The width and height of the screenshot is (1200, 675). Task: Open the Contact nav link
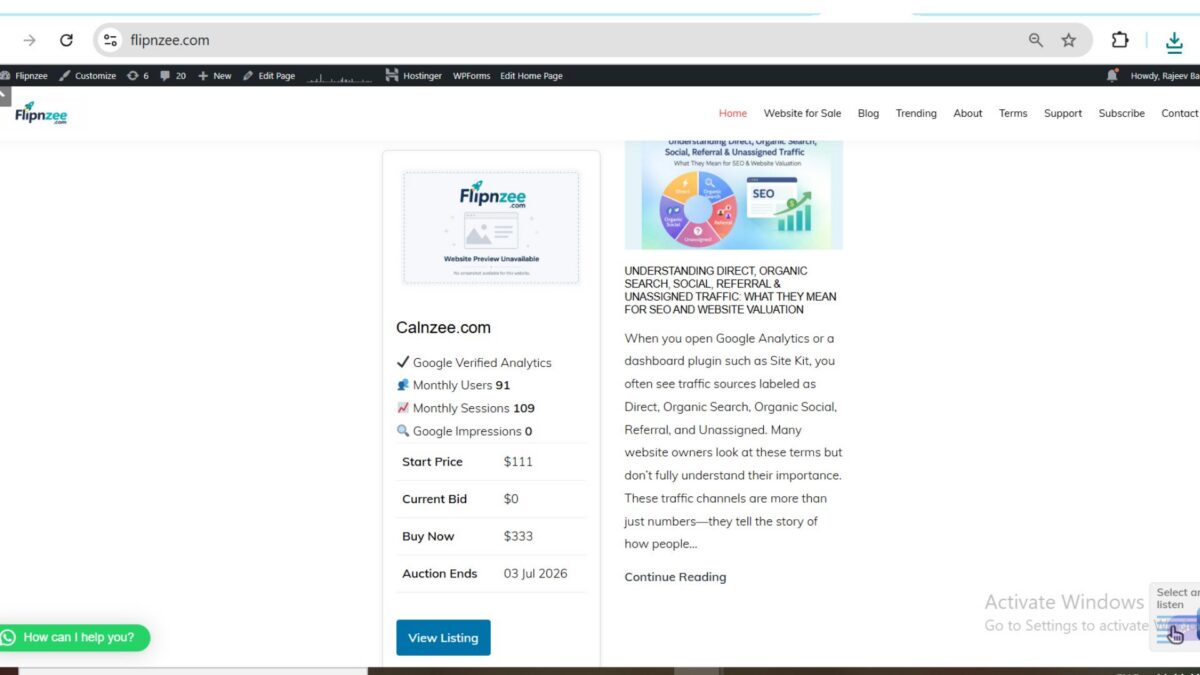(x=1180, y=113)
